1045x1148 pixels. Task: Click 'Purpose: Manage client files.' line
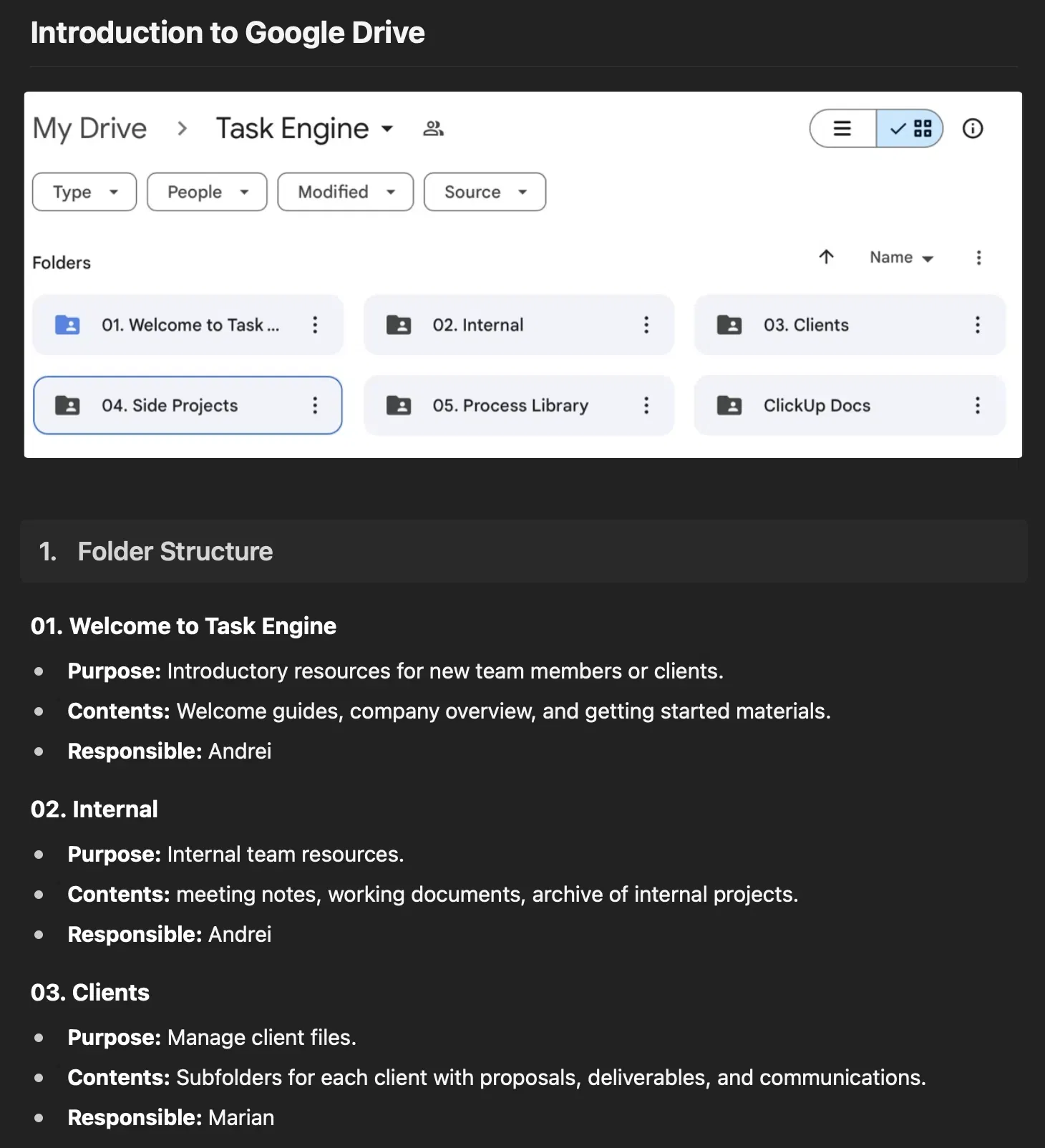pos(212,1037)
